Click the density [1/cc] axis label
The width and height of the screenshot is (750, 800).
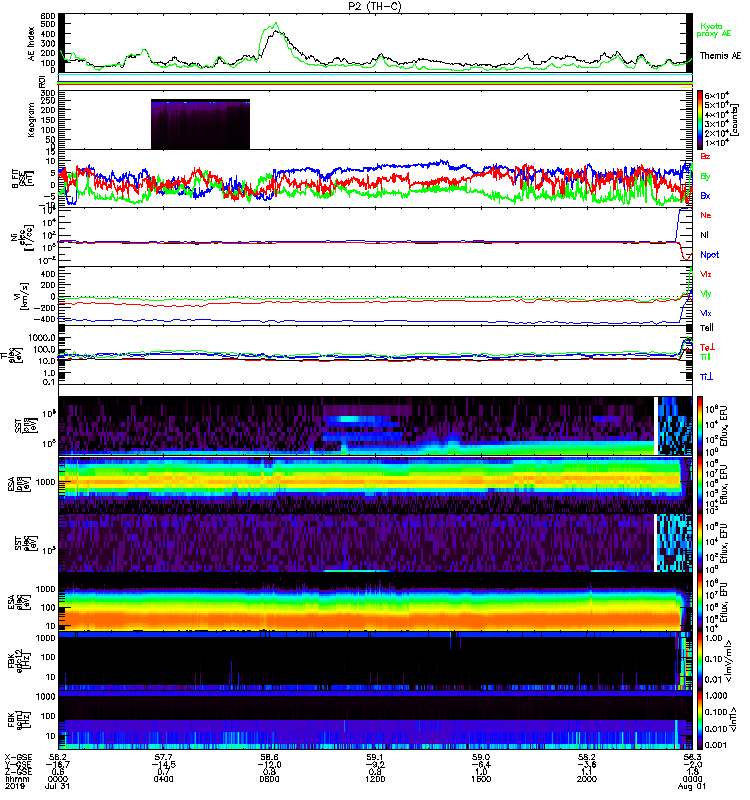point(22,238)
